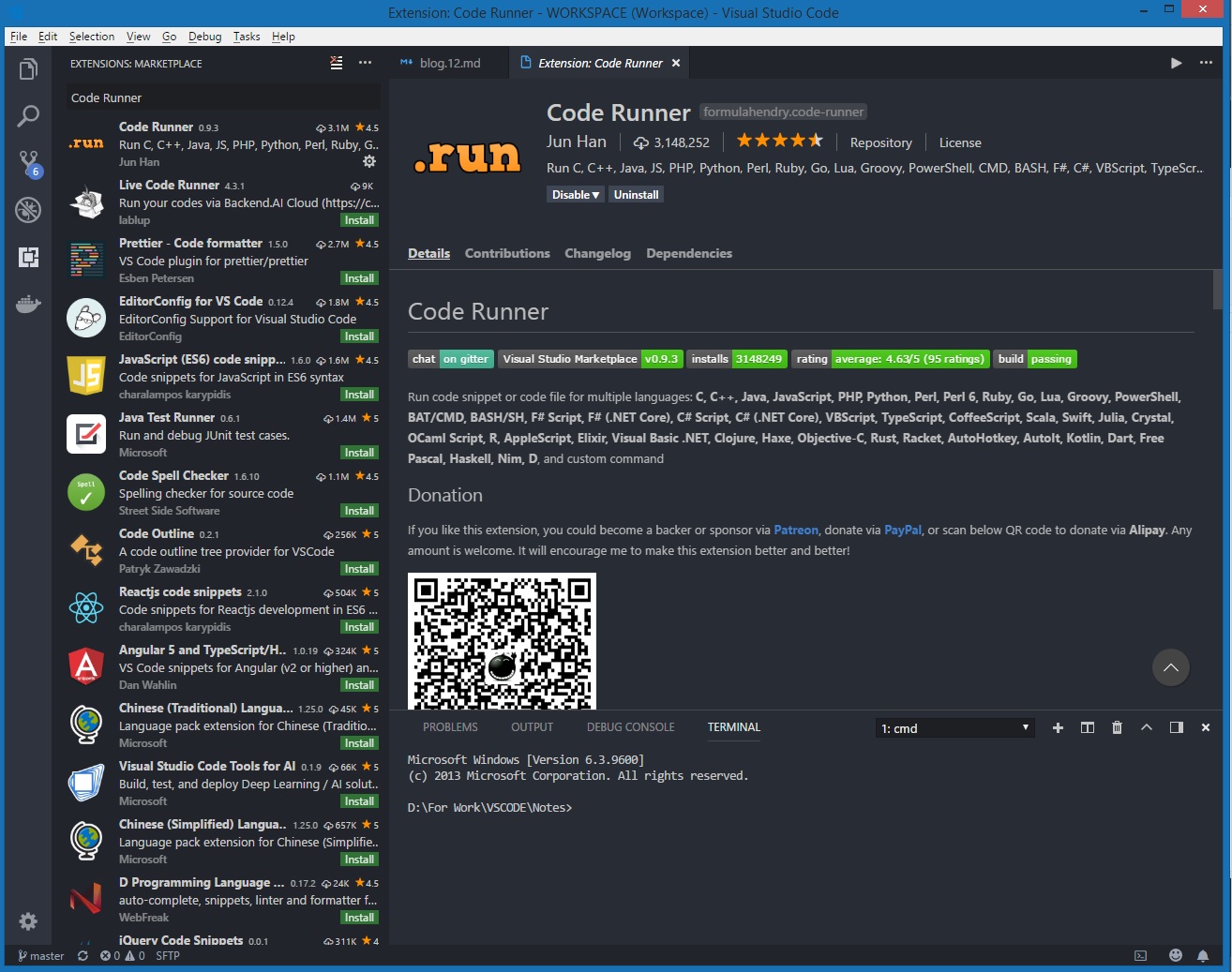
Task: Open editor more actions ellipsis
Action: click(1206, 63)
